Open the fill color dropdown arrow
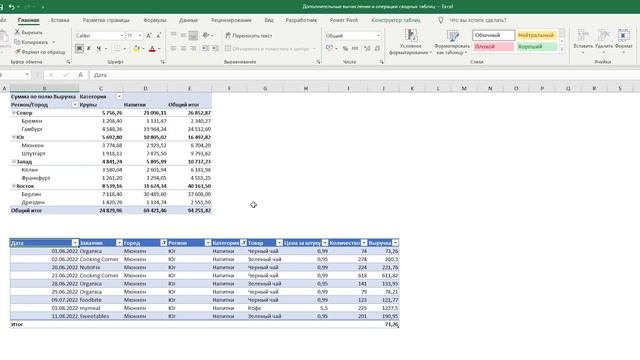 point(143,49)
